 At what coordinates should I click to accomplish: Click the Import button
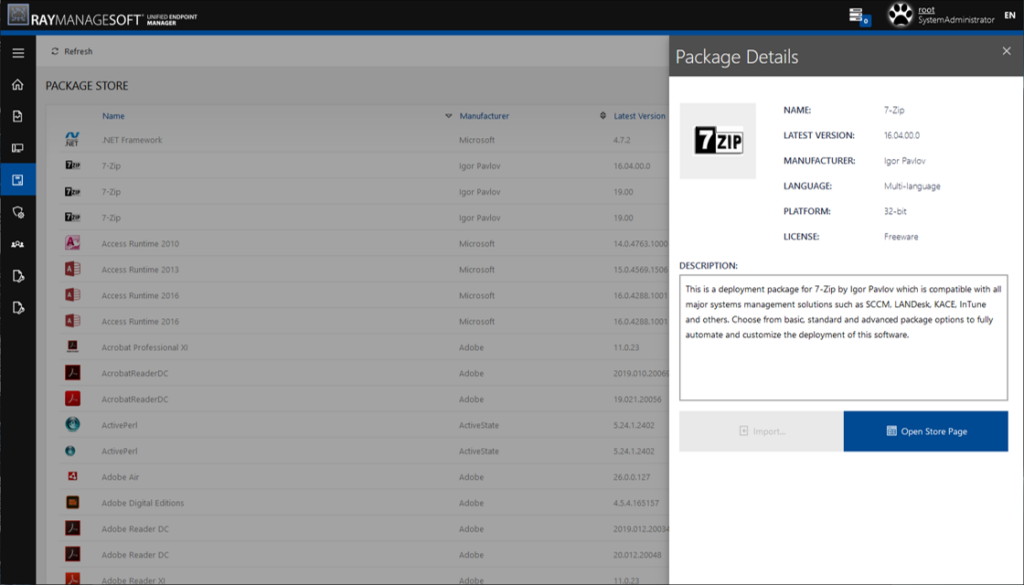coord(761,431)
